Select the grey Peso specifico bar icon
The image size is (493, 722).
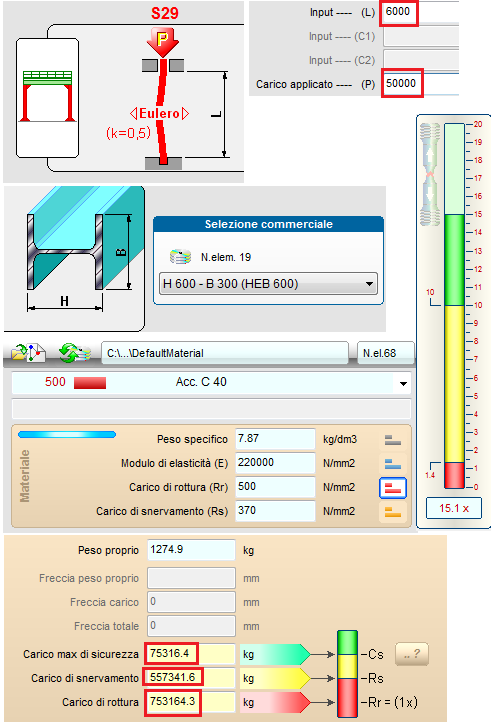(x=393, y=440)
